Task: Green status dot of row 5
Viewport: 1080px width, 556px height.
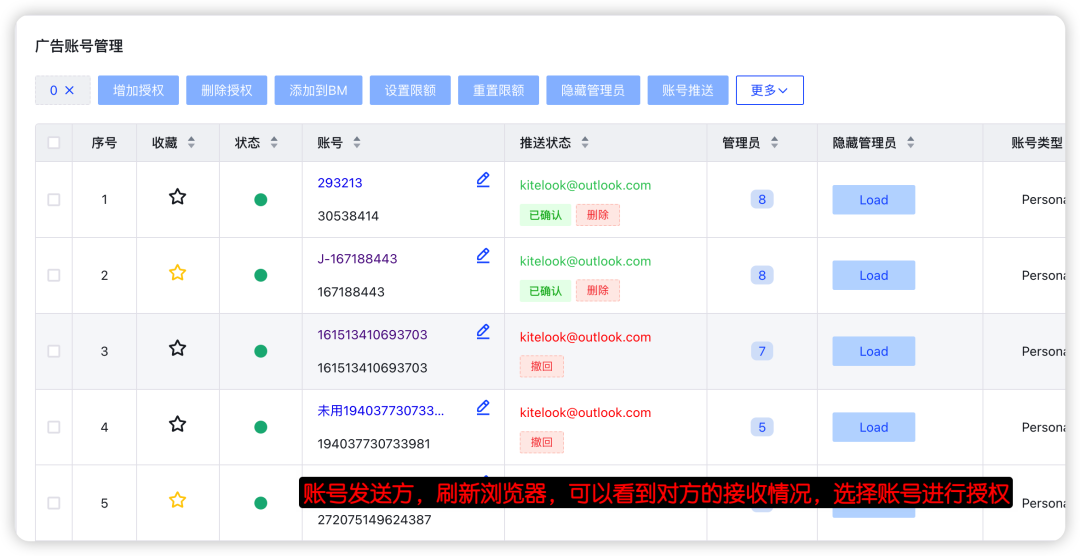Action: 260,503
